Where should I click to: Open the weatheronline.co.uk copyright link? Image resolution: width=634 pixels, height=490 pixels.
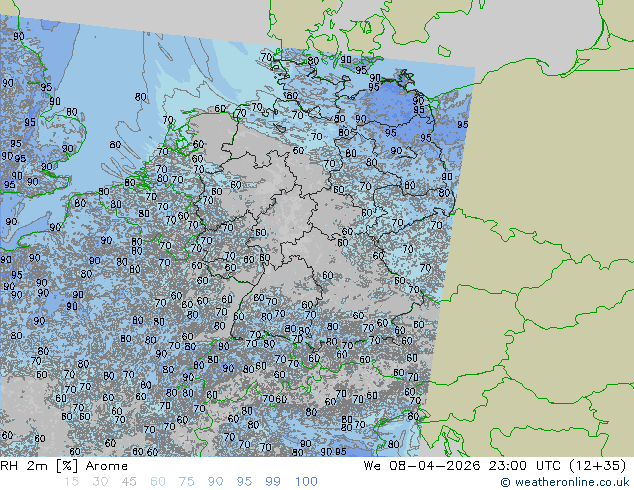[x=565, y=482]
